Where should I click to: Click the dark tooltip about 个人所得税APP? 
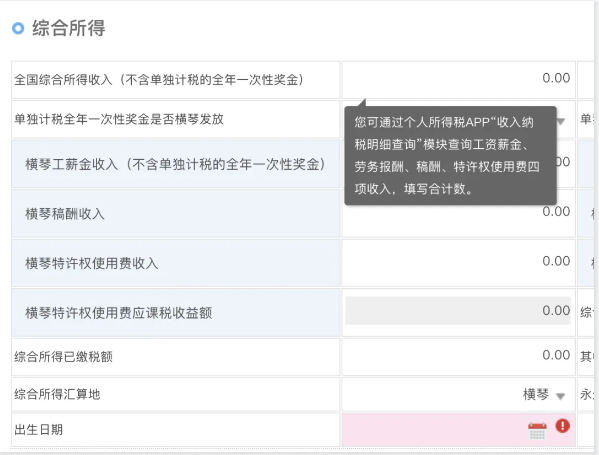click(x=450, y=155)
